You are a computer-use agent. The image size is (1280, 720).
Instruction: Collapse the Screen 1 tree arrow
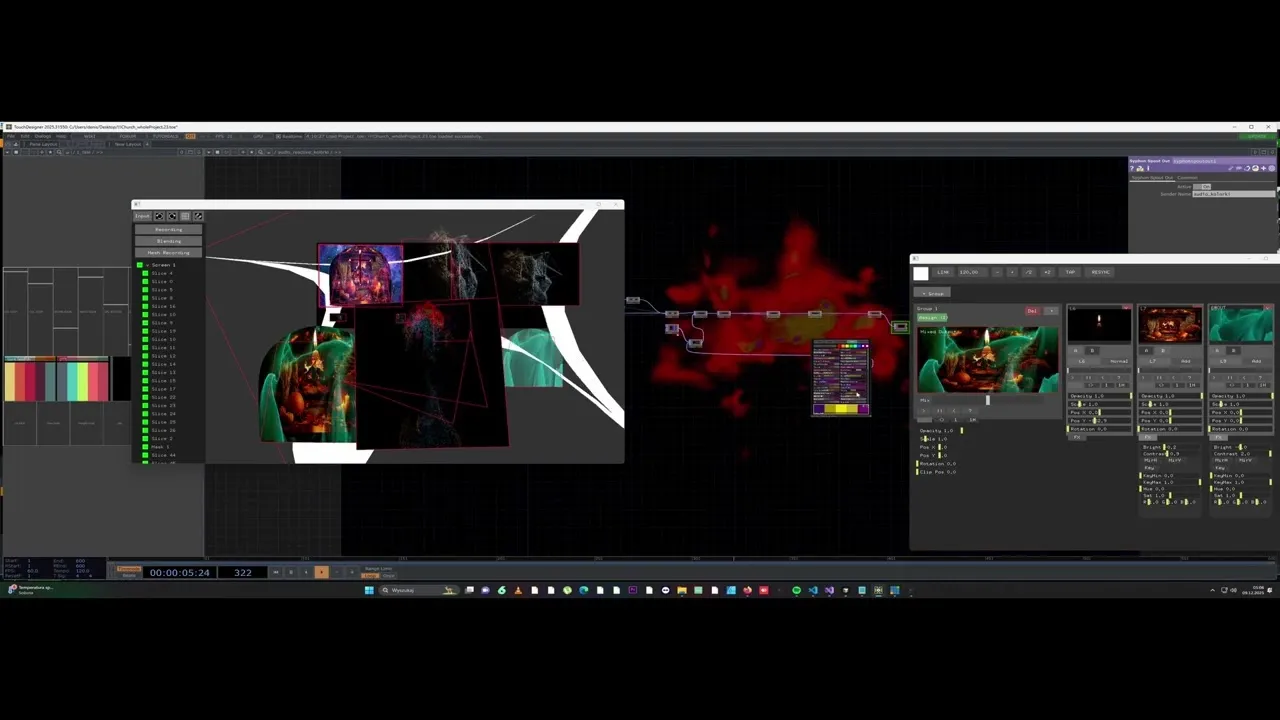[x=148, y=265]
